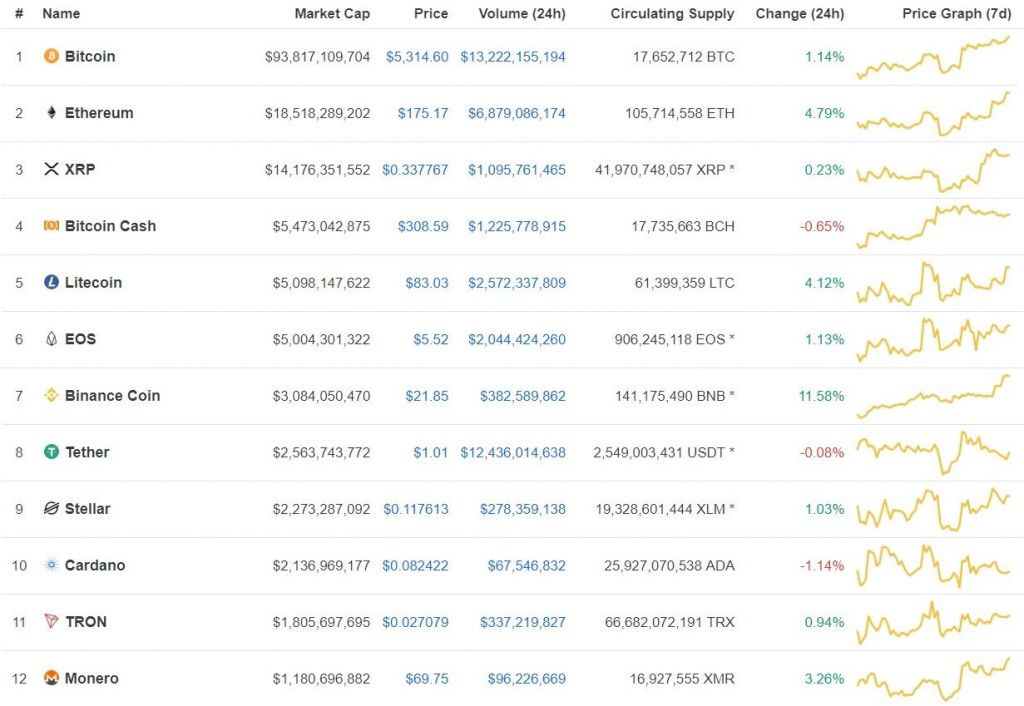Image resolution: width=1024 pixels, height=706 pixels.
Task: Click Monero volume $96,226,669
Action: tap(527, 679)
